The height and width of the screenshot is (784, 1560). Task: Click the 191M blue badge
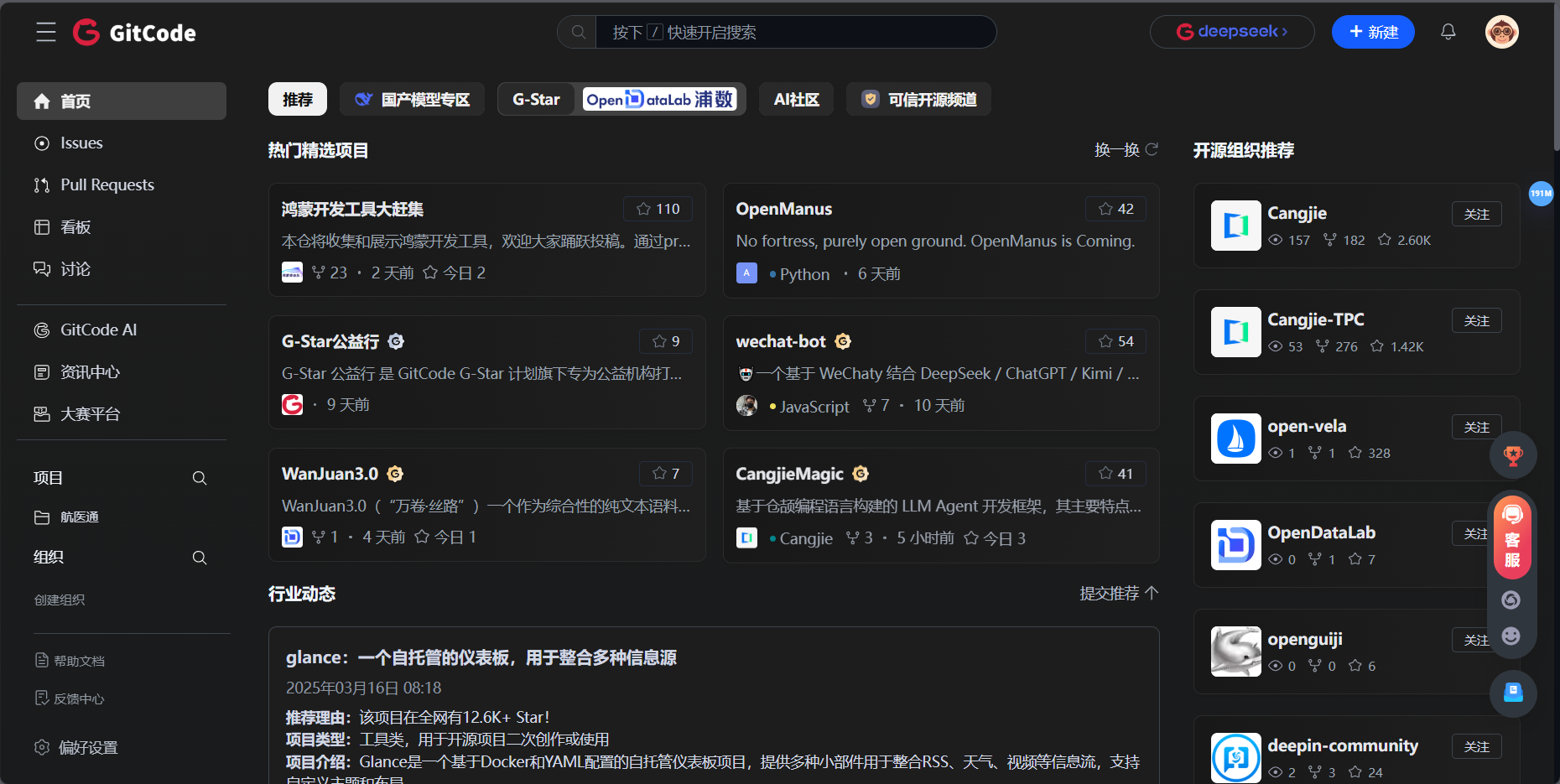1541,194
